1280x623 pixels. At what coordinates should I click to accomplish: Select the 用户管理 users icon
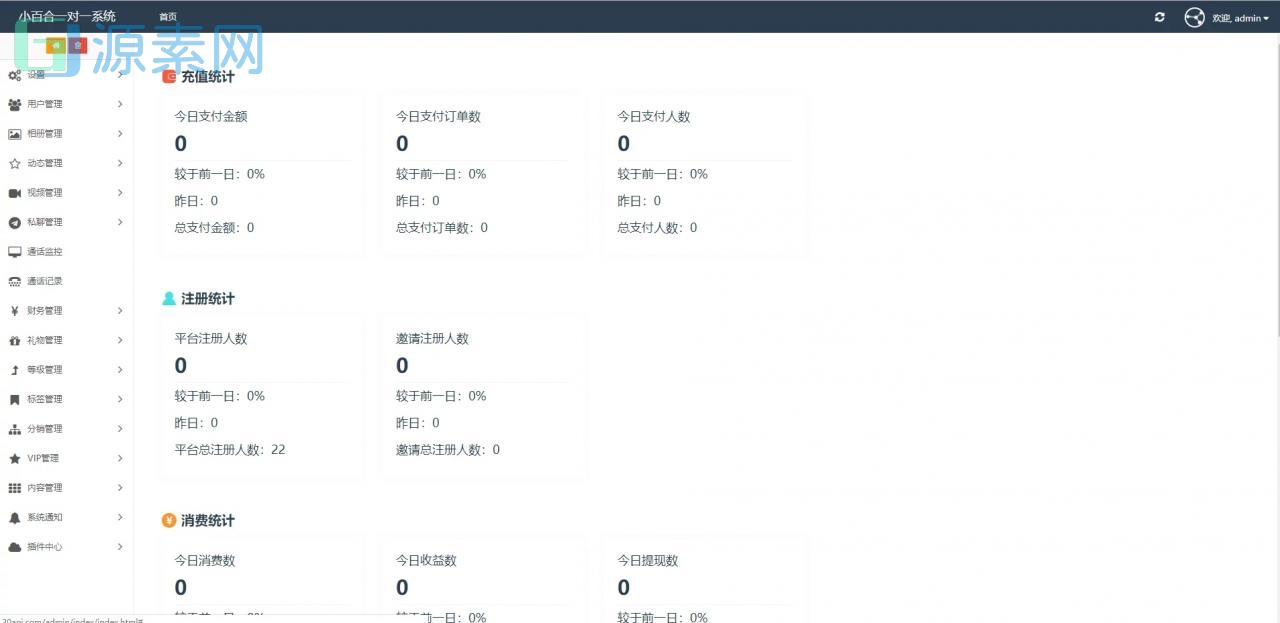(12, 104)
